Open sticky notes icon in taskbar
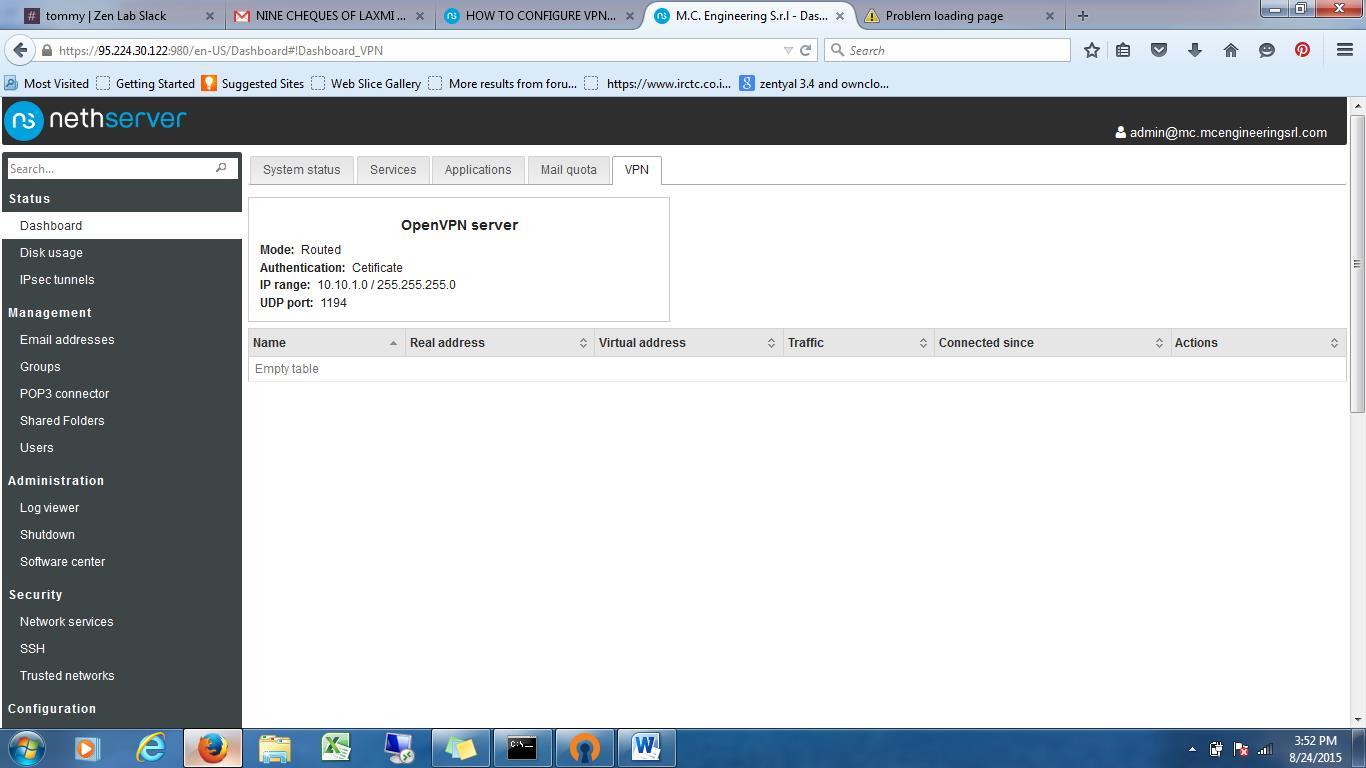This screenshot has width=1366, height=768. click(460, 748)
